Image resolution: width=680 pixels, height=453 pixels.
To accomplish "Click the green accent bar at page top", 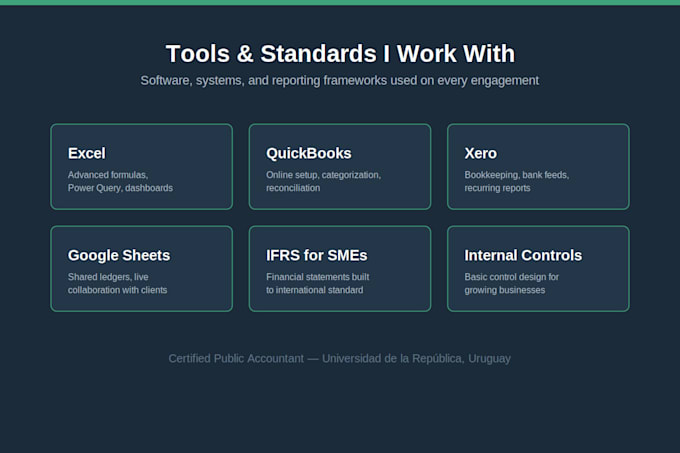I will (x=340, y=3).
